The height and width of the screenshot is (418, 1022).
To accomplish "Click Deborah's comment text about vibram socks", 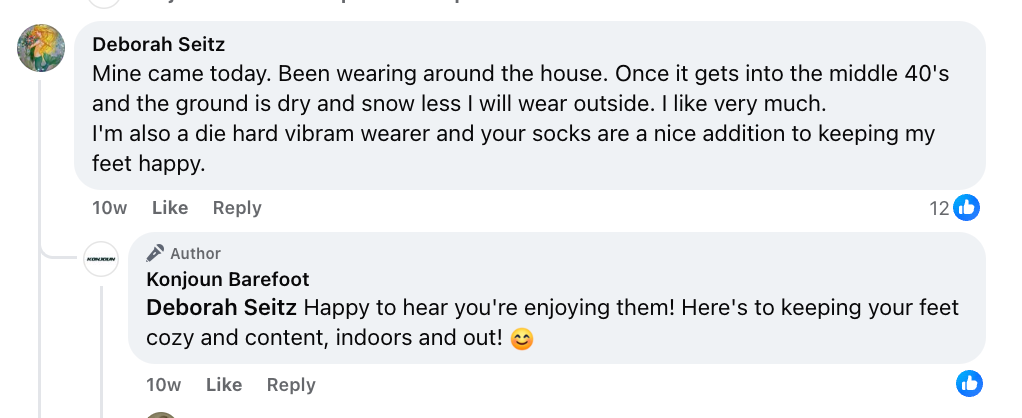I will point(500,133).
